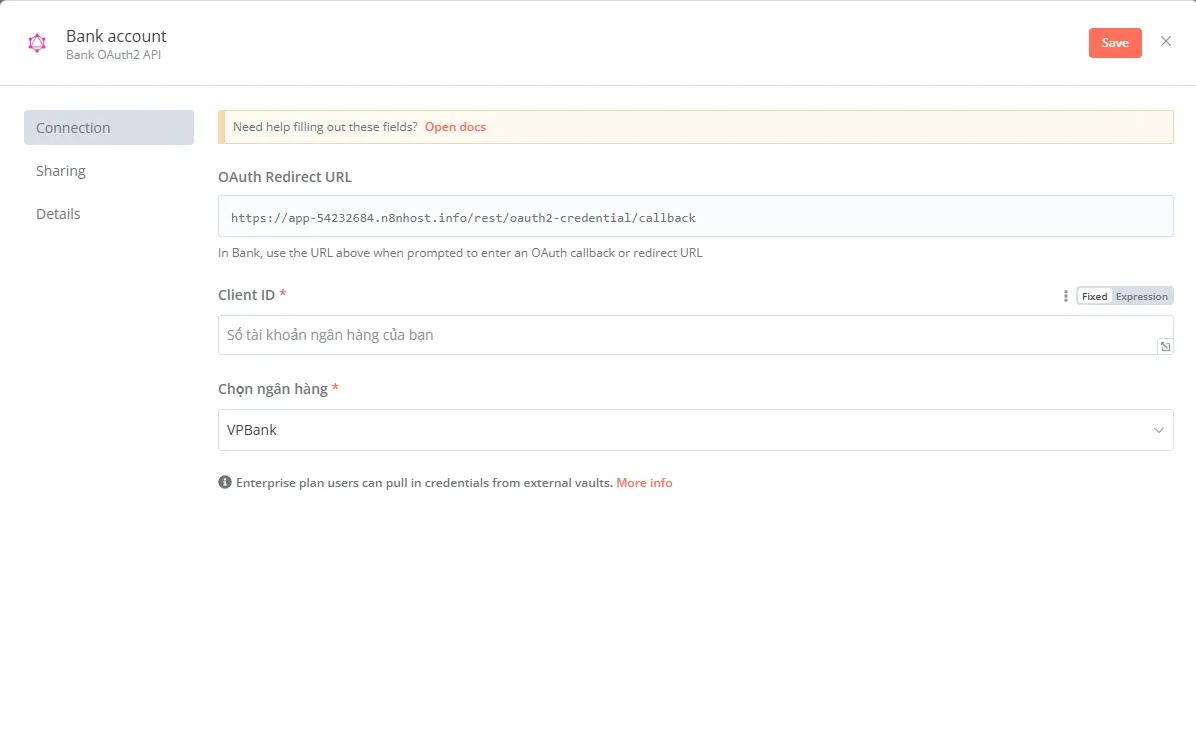Open docs link in the help banner
The height and width of the screenshot is (729, 1196).
click(x=455, y=127)
